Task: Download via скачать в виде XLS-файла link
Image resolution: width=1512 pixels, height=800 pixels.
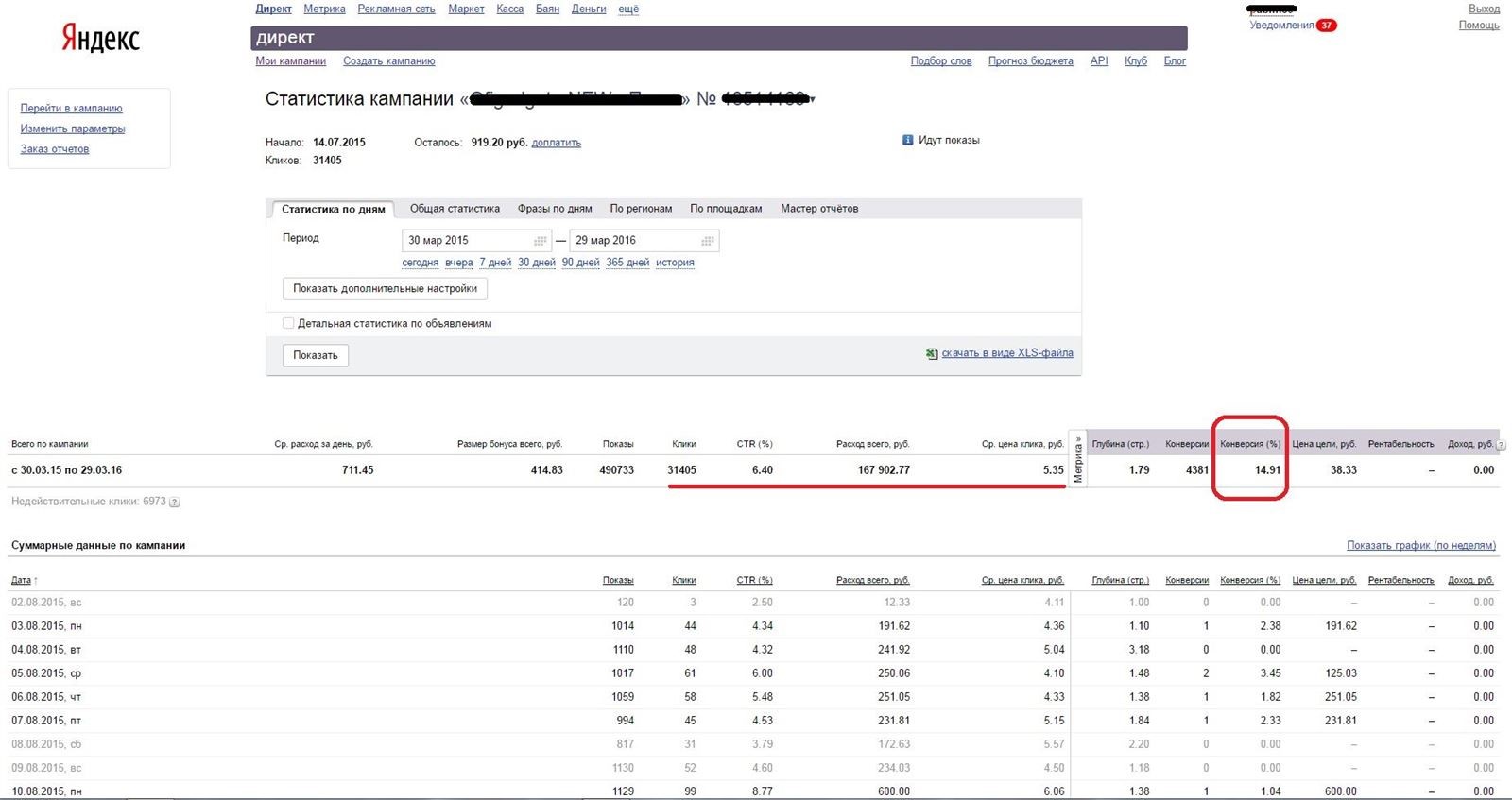Action: tap(1007, 353)
